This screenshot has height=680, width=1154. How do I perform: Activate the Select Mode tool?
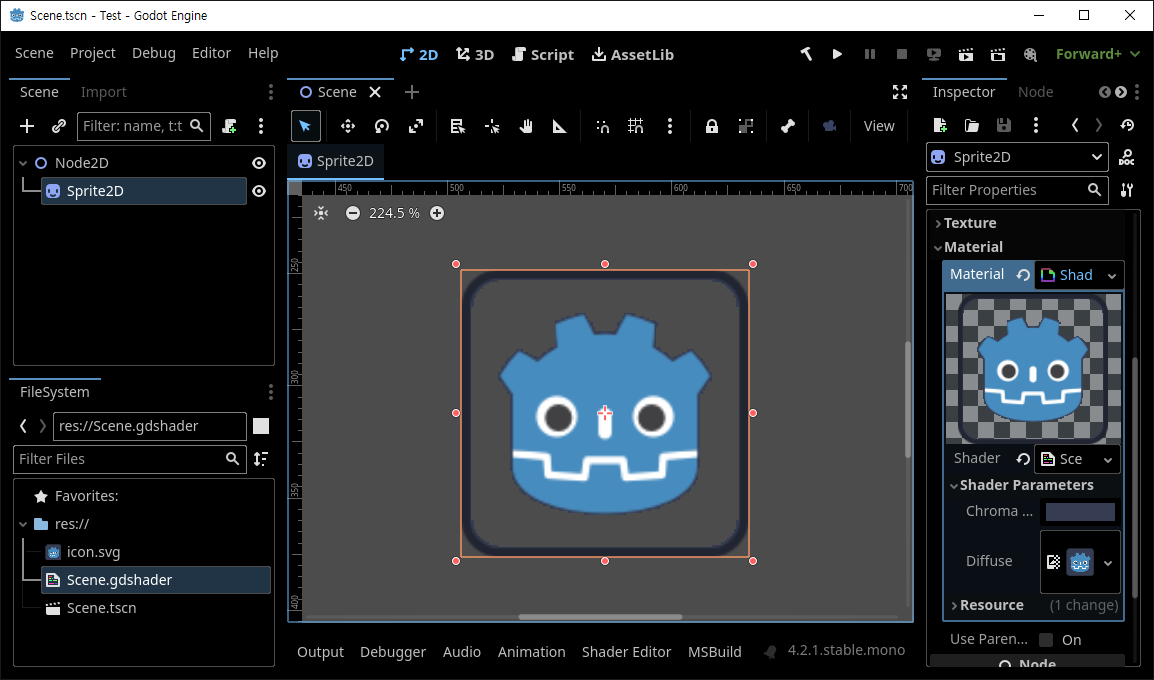(x=305, y=127)
